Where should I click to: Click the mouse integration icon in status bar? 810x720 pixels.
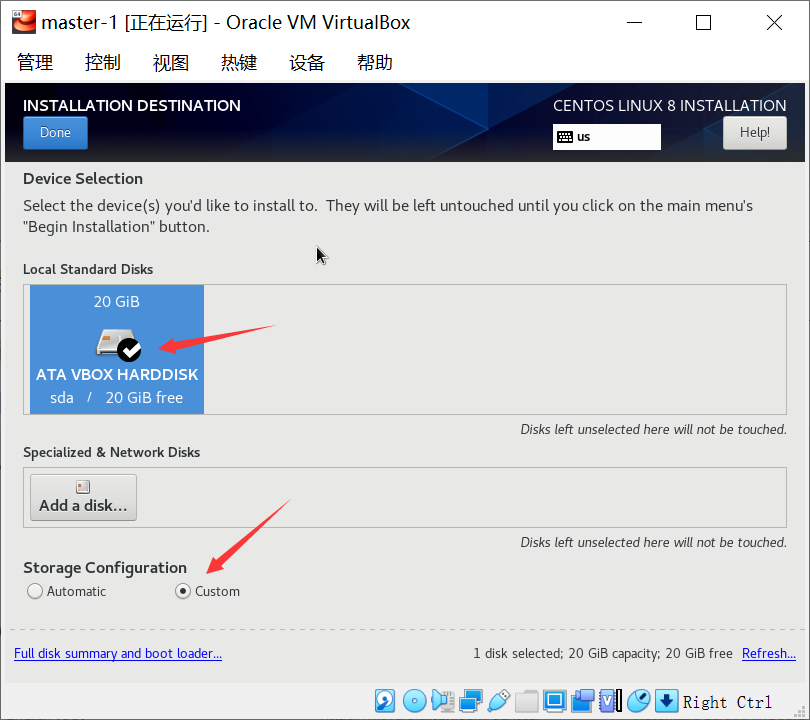[638, 701]
